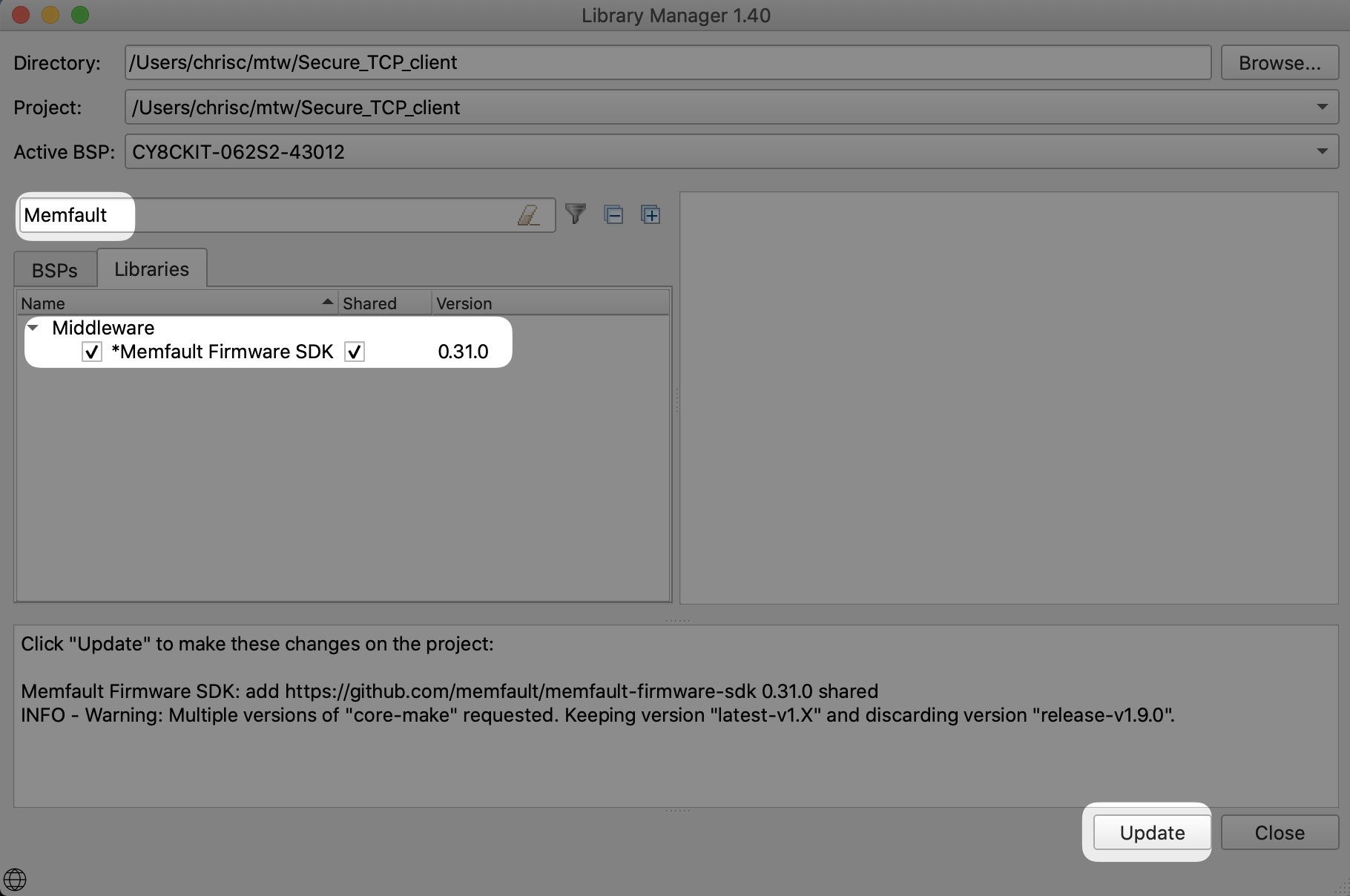Open the Project path dropdown
Image resolution: width=1350 pixels, height=896 pixels.
[x=1322, y=108]
